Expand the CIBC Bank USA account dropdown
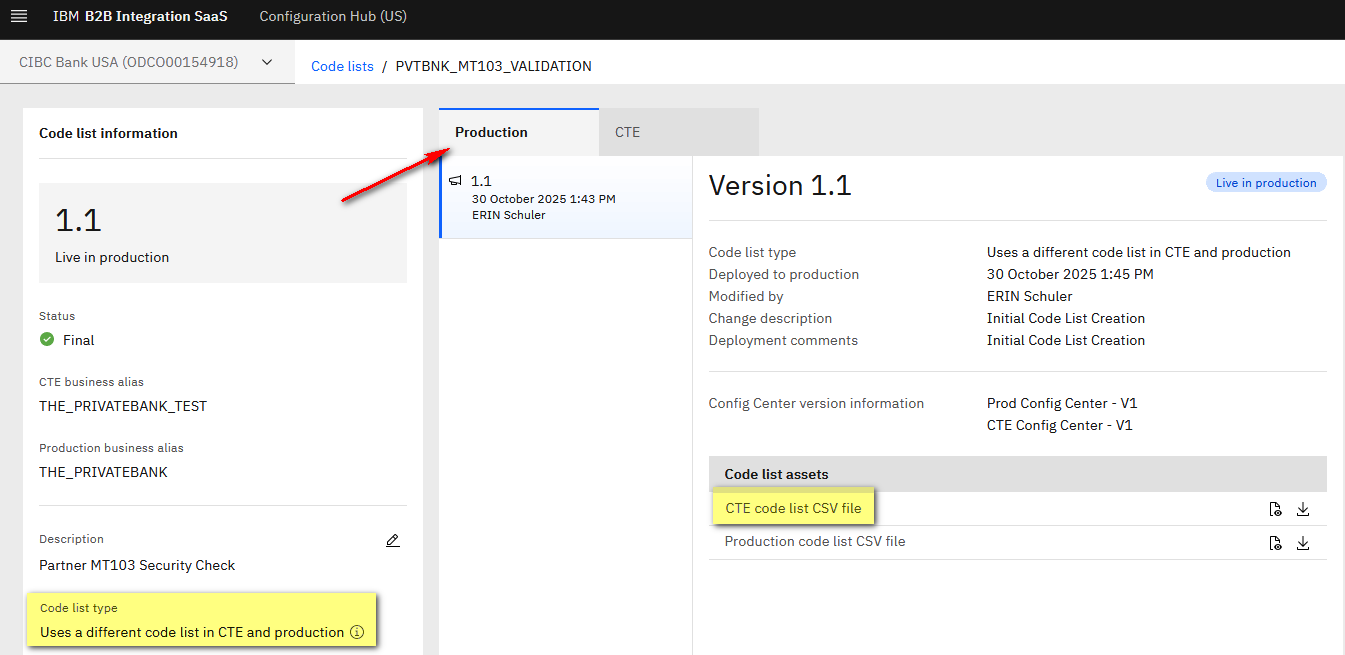 click(x=266, y=62)
